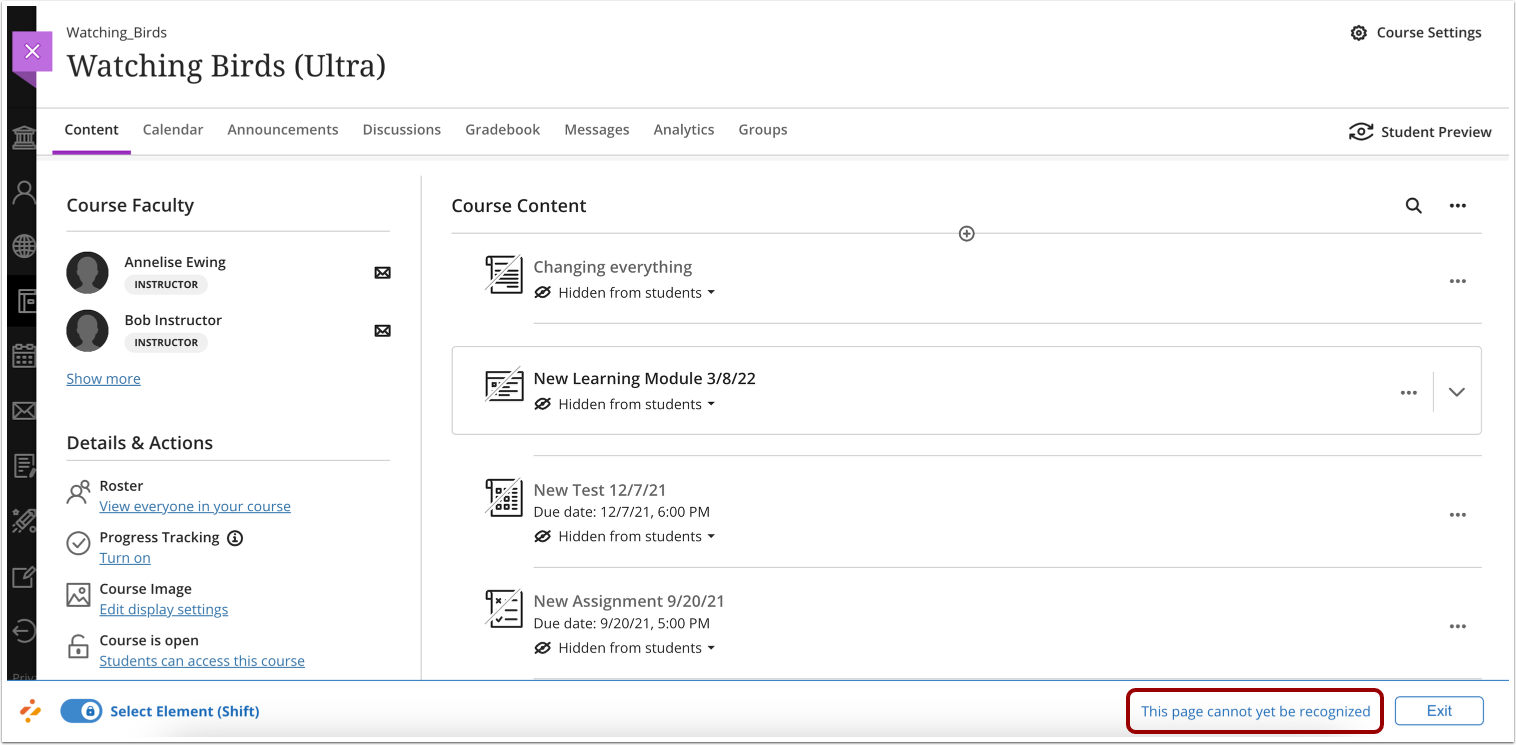1516x745 pixels.
Task: Message Bob Instructor via envelope icon
Action: pyautogui.click(x=382, y=331)
